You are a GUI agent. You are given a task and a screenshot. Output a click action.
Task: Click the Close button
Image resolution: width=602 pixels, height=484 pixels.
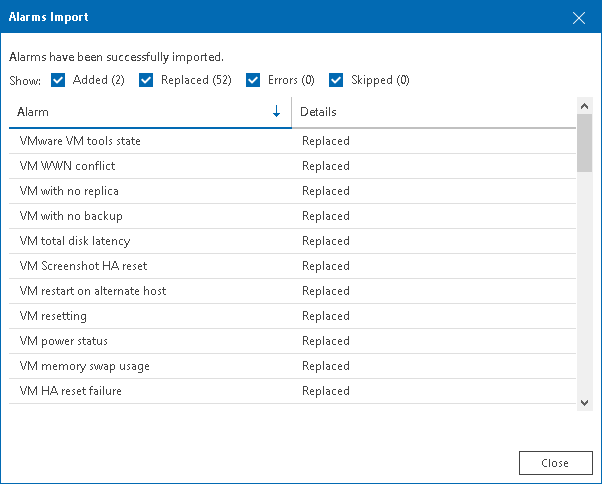556,463
